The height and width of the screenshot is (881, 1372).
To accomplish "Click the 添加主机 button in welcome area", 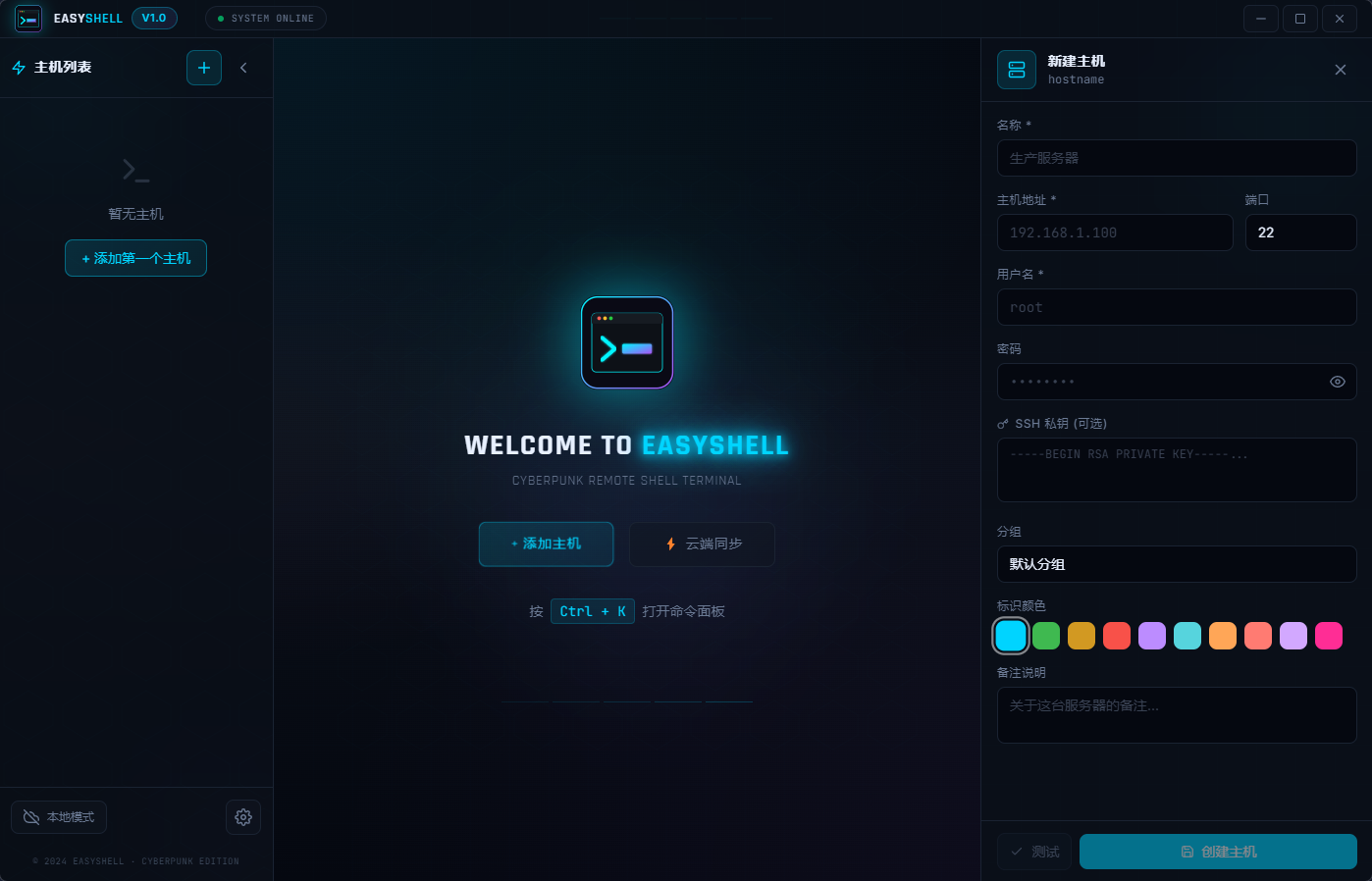I will click(546, 544).
